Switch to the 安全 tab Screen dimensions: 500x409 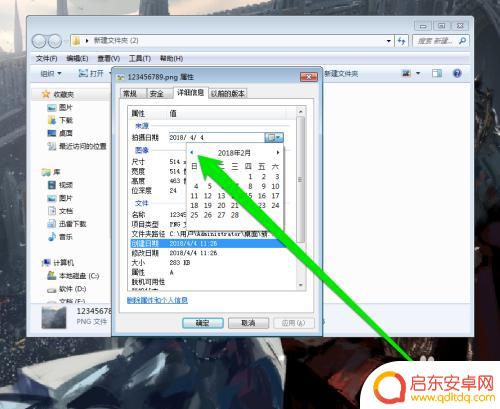tap(156, 94)
